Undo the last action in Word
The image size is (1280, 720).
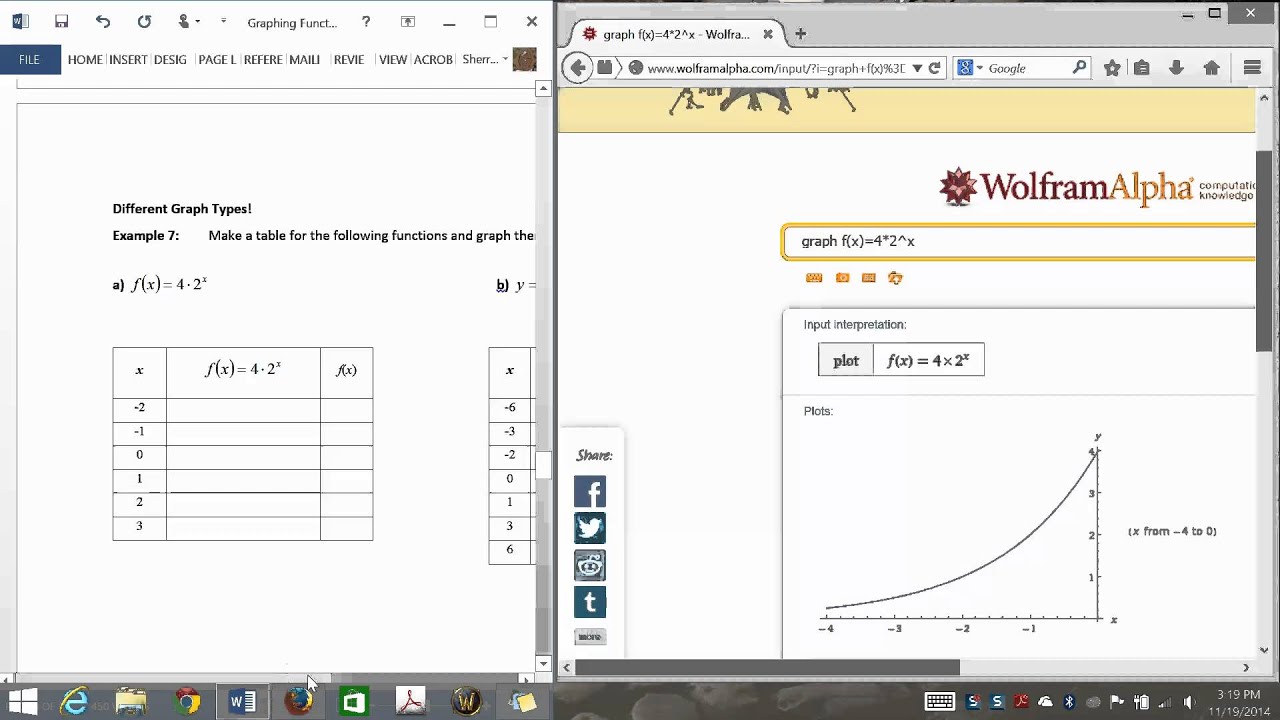click(x=103, y=22)
